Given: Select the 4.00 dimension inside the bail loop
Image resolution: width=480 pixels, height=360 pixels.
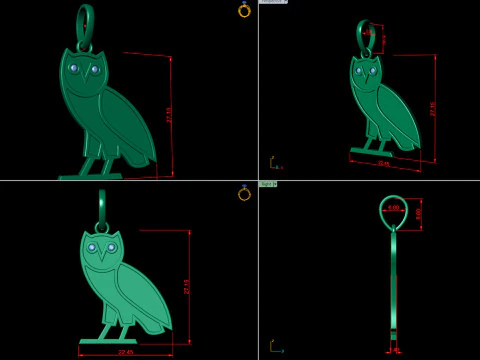Looking at the screenshot, I should 394,207.
